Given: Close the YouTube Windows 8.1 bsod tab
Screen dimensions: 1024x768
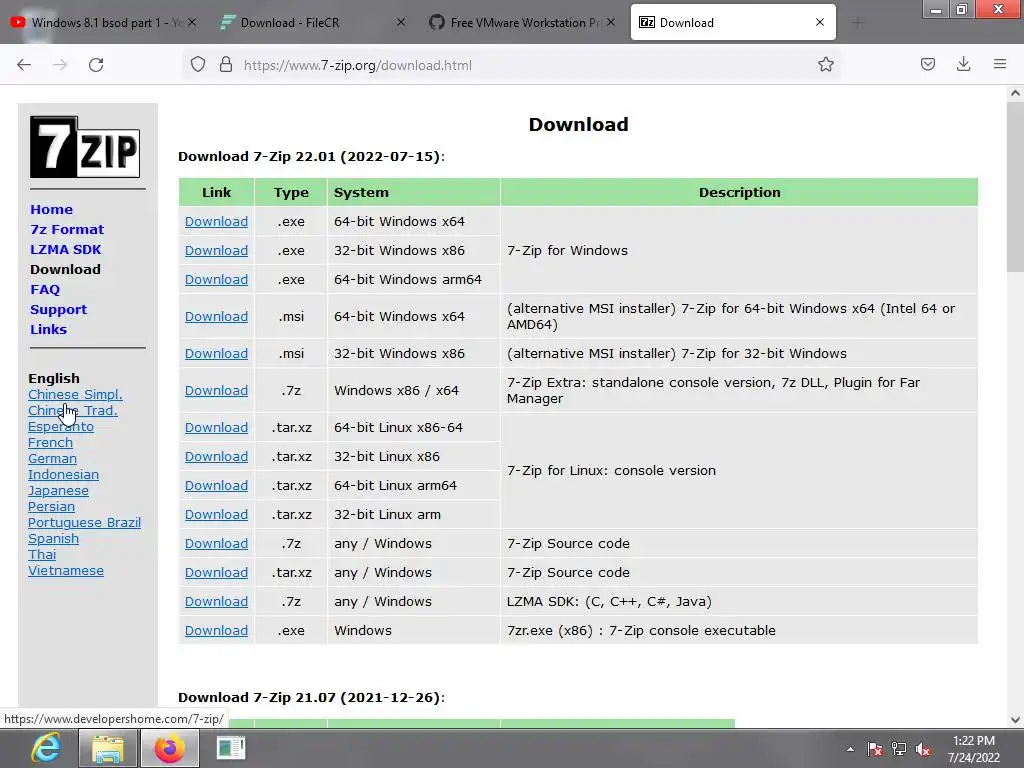Looking at the screenshot, I should (192, 22).
